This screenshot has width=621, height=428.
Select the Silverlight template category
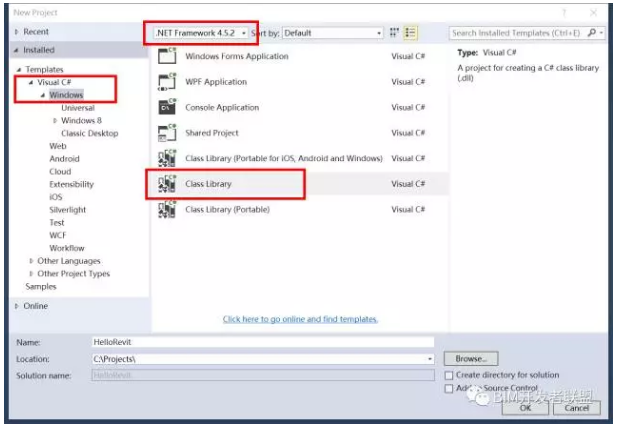click(x=67, y=210)
